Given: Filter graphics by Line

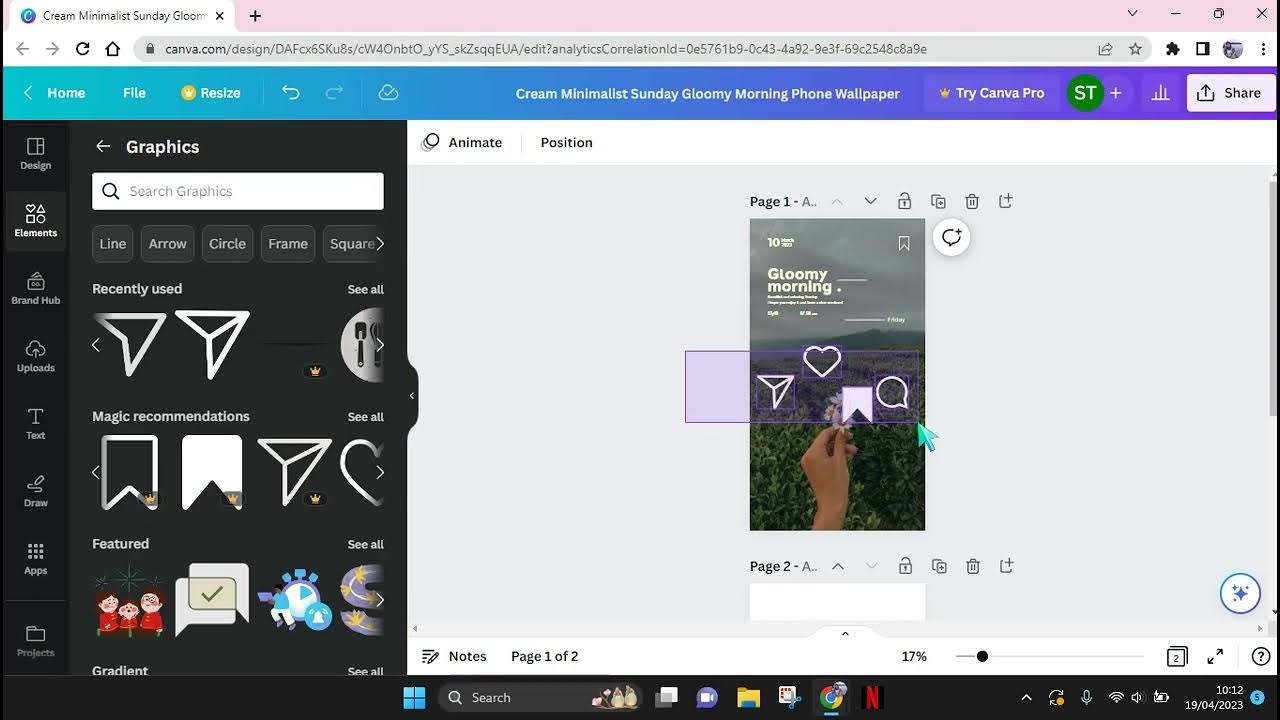Looking at the screenshot, I should click(113, 243).
